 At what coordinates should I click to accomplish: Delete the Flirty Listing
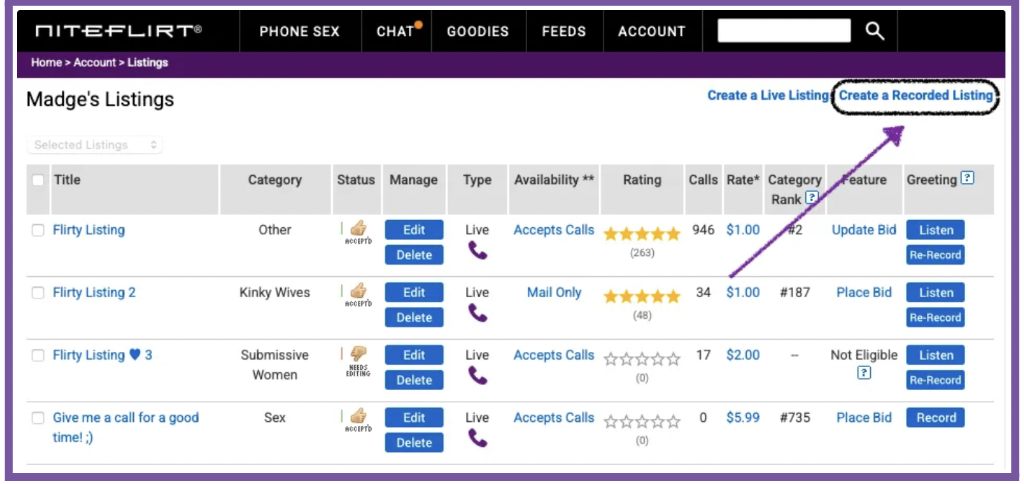[x=414, y=255]
